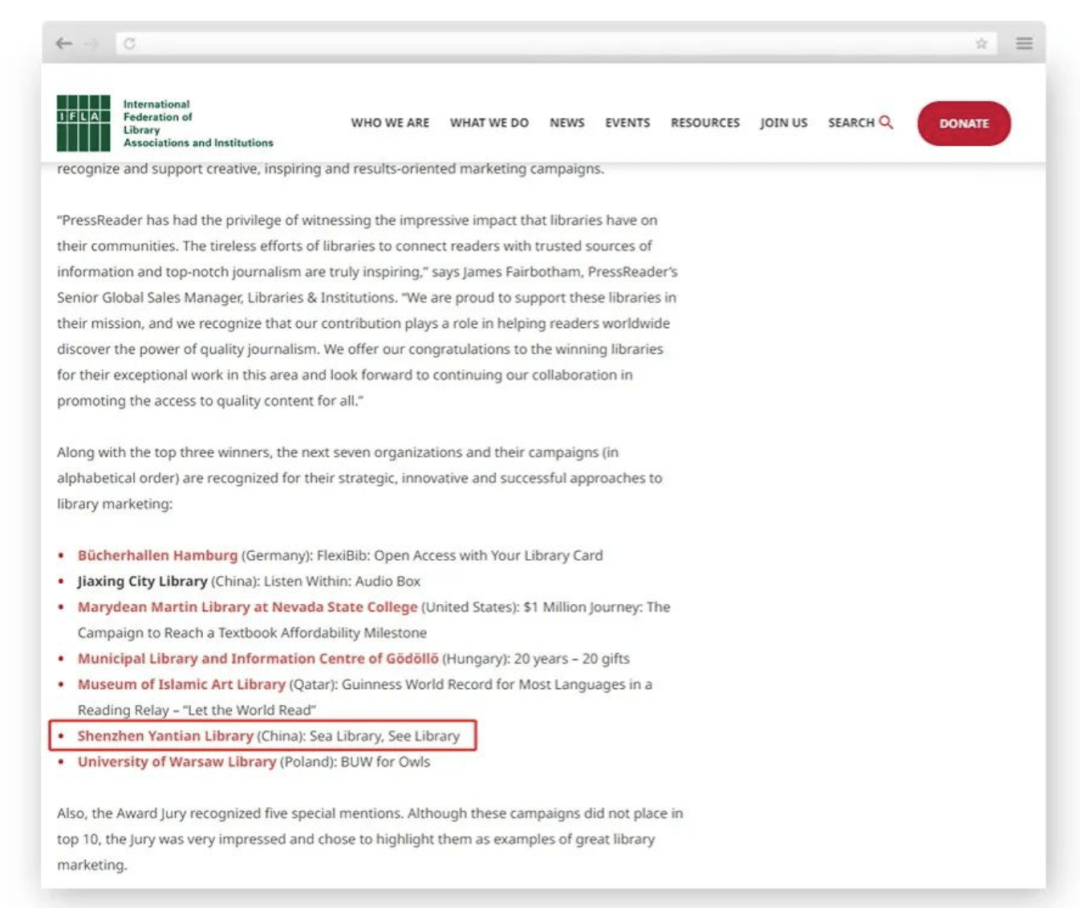The width and height of the screenshot is (1080, 908).
Task: Open the Bücherhallen Hamburg link
Action: pos(158,555)
